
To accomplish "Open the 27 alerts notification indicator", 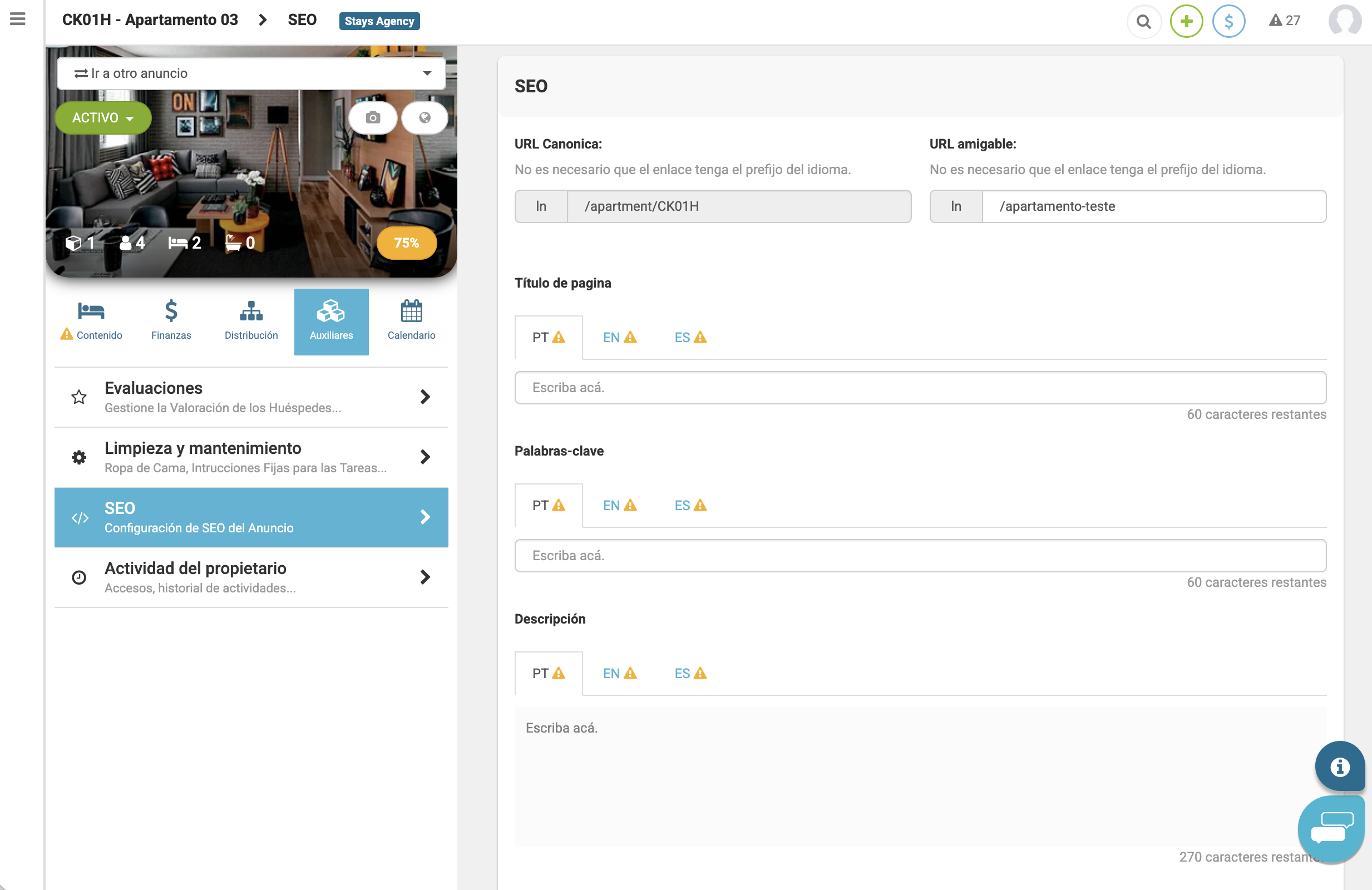I will click(1284, 21).
